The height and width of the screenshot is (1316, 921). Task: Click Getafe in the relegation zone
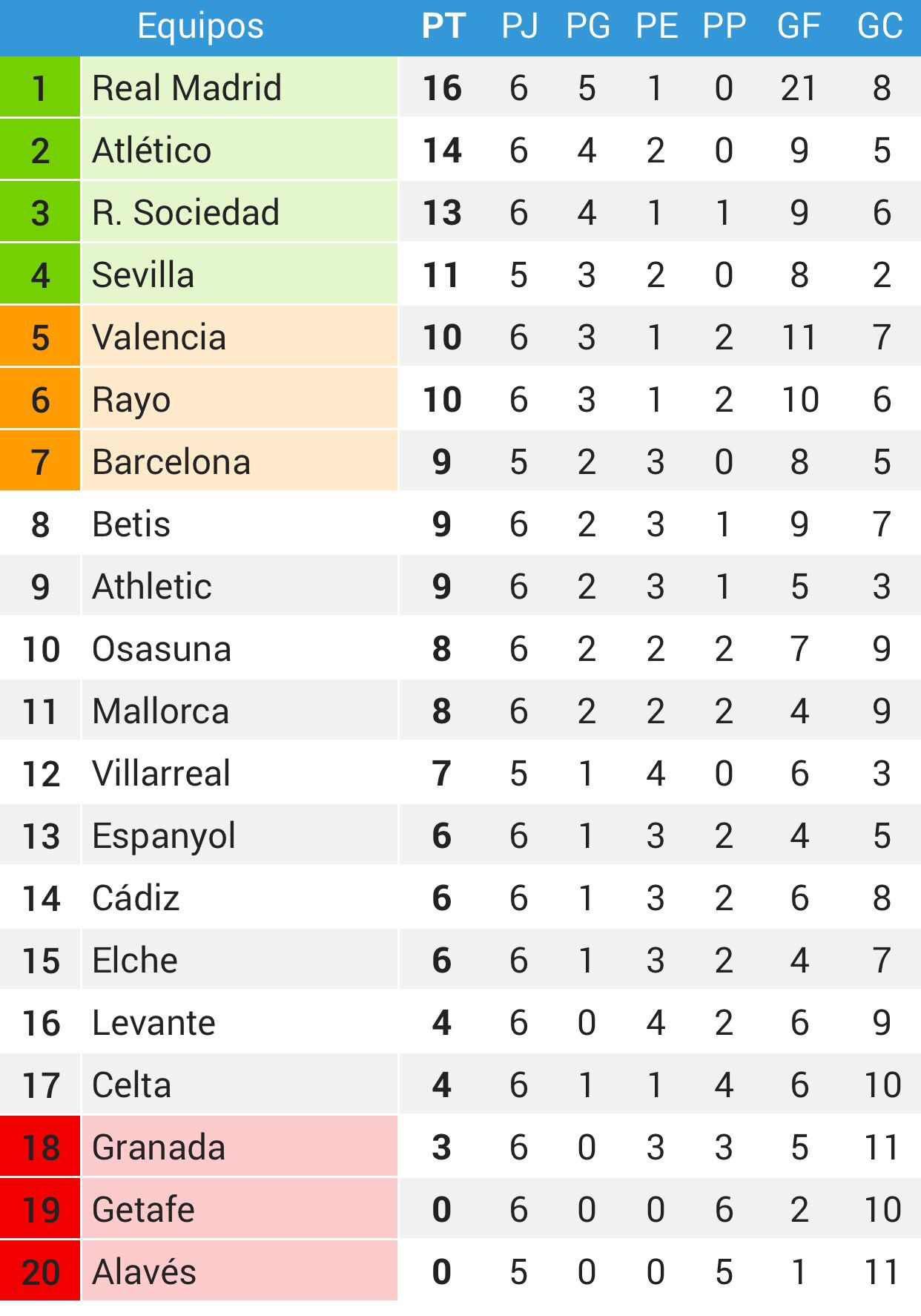[x=143, y=1210]
